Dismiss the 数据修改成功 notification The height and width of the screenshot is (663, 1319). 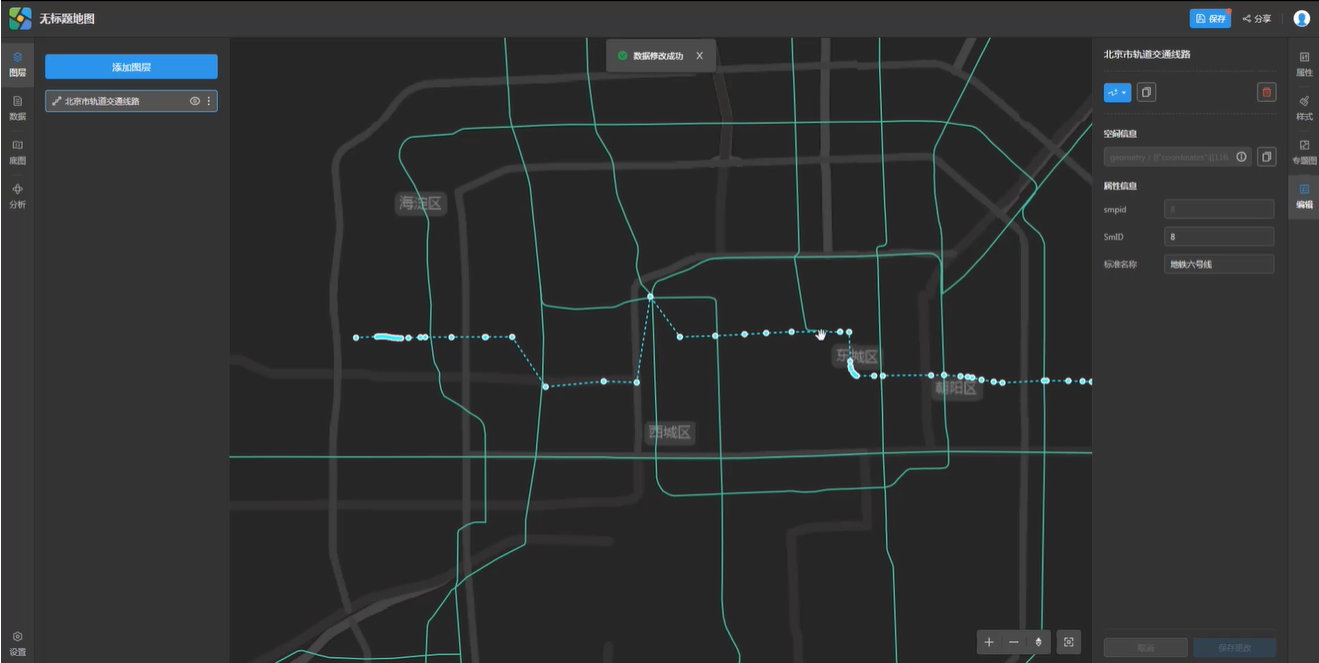click(x=699, y=56)
